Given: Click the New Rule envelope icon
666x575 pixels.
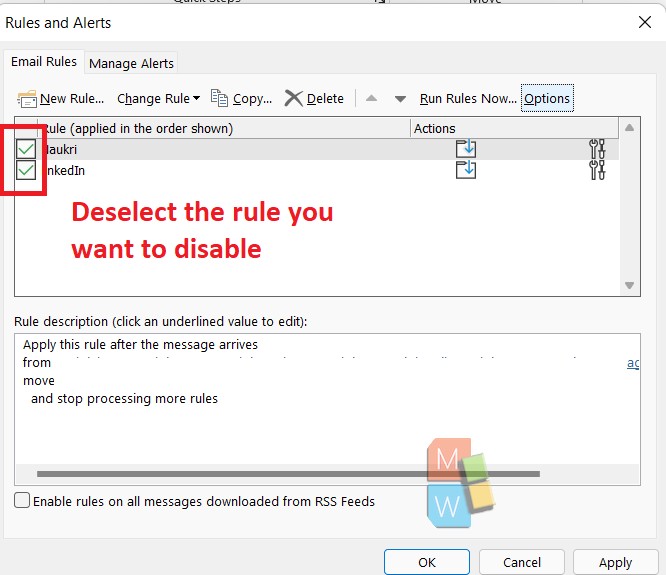Looking at the screenshot, I should 27,99.
